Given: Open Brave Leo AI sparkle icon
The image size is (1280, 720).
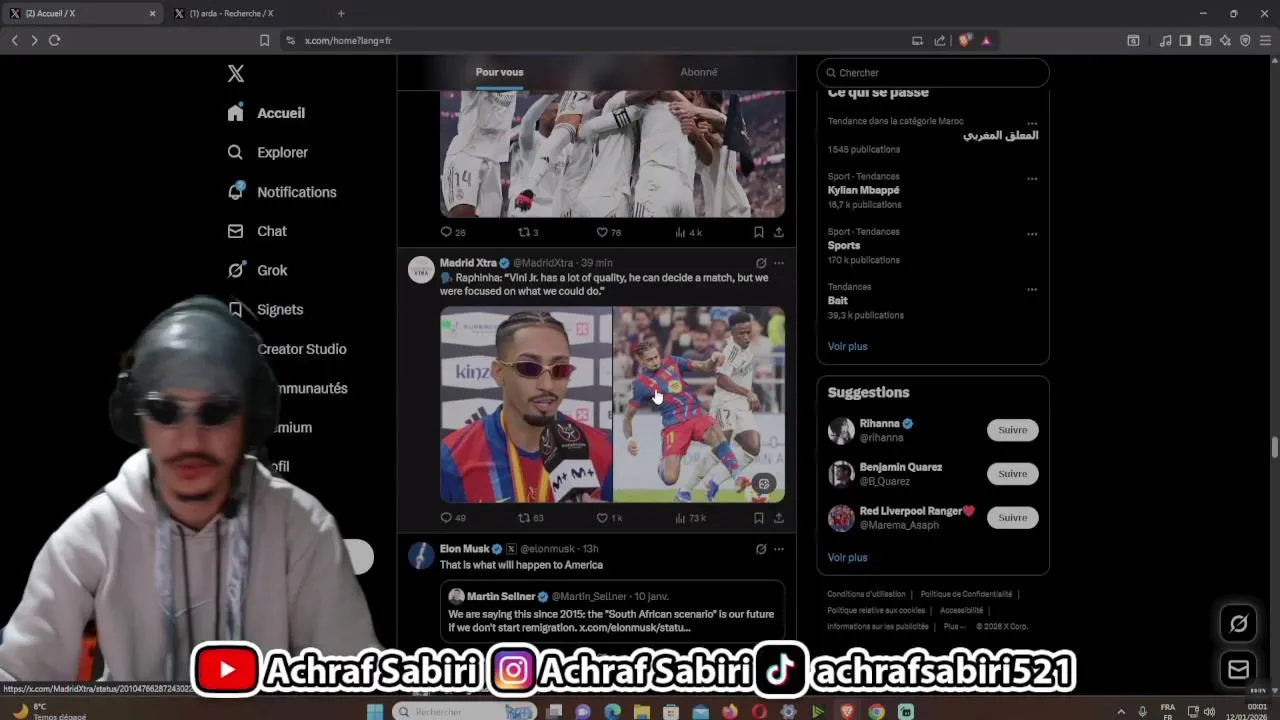Looking at the screenshot, I should tap(1225, 40).
